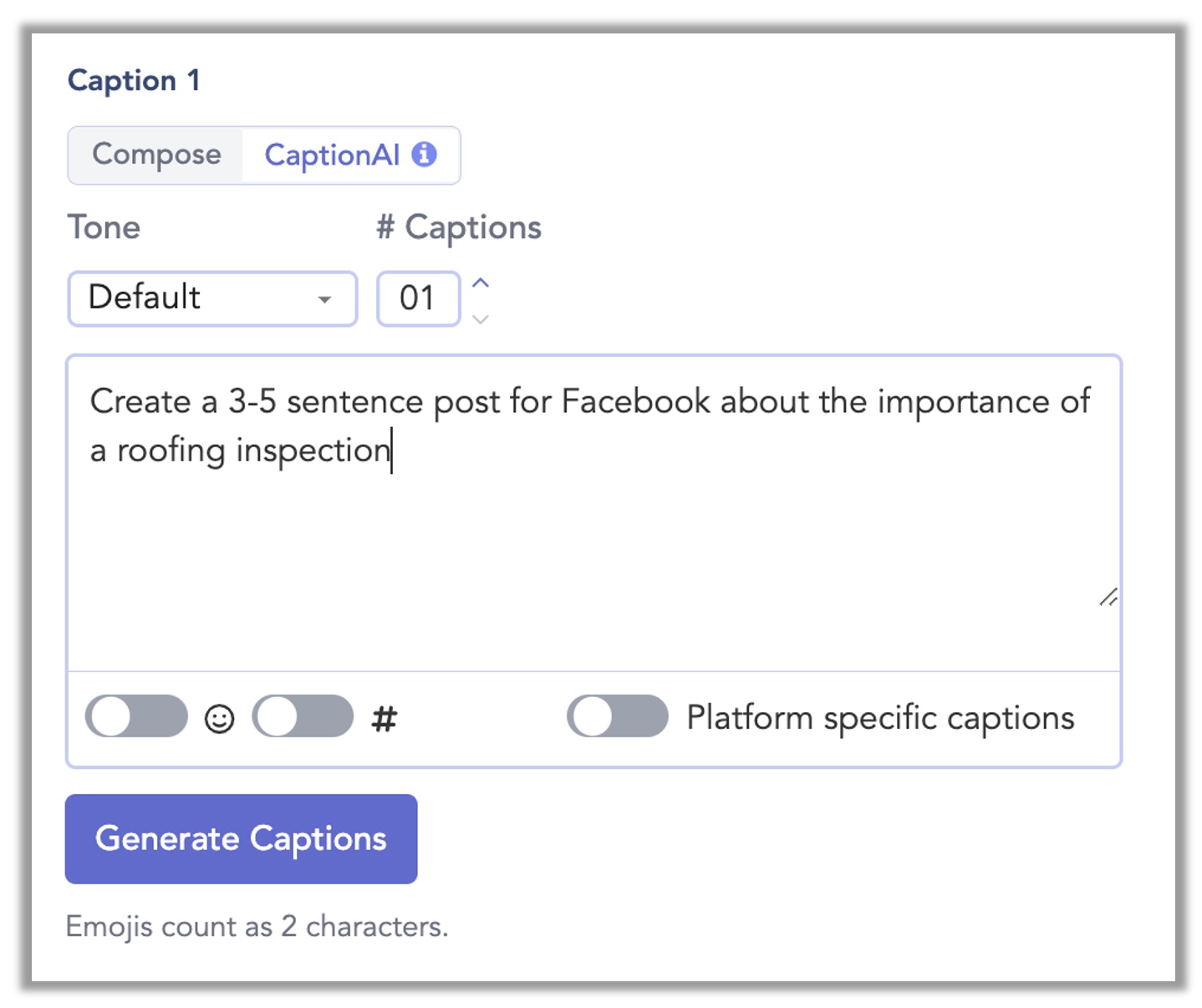Click inside the caption prompt text area
Image resolution: width=1202 pixels, height=1008 pixels.
click(x=593, y=513)
